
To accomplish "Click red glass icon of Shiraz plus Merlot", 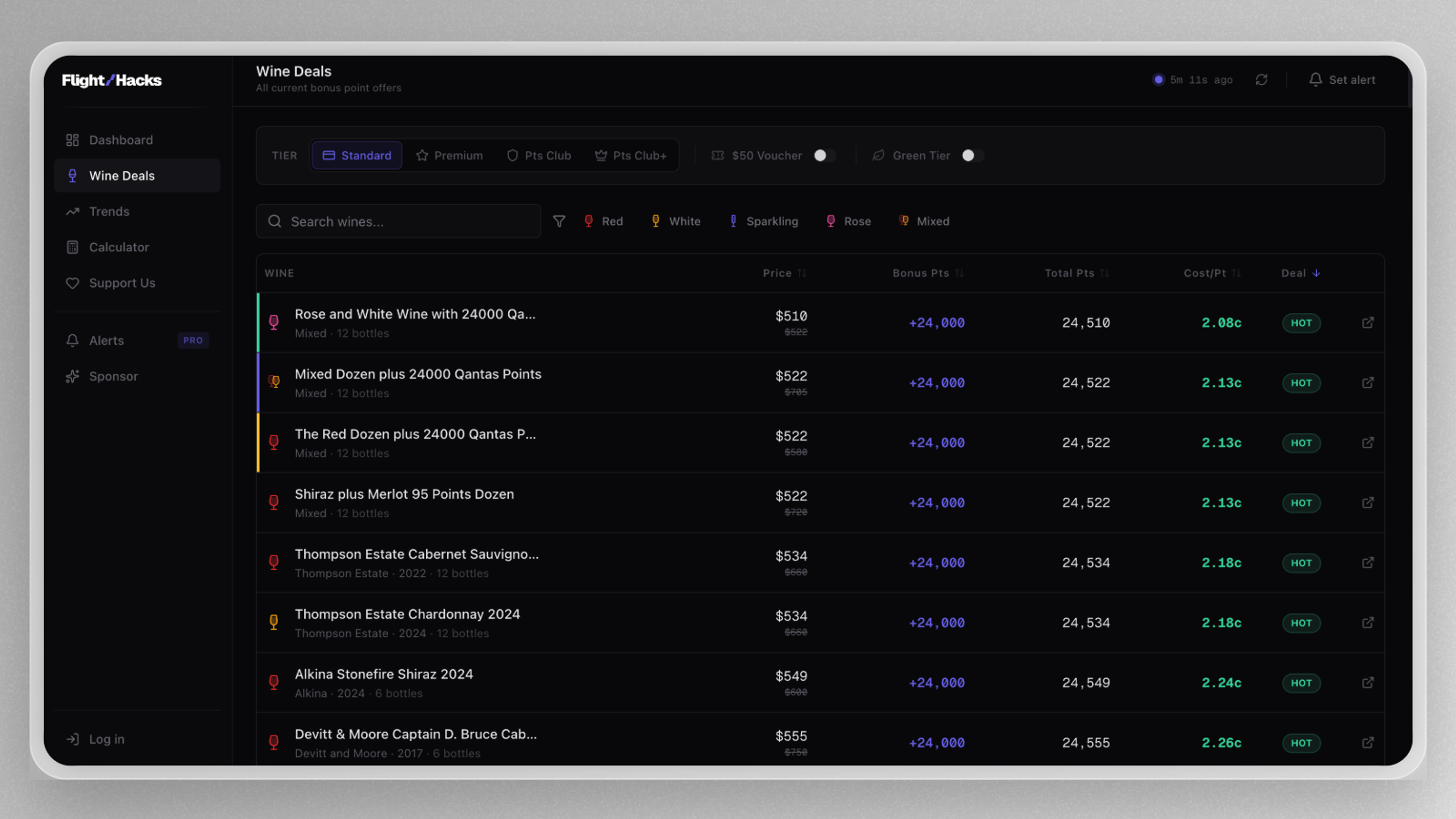I will click(273, 502).
